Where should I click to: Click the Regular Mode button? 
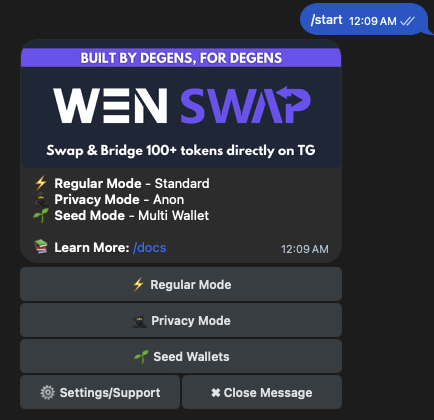(x=181, y=284)
